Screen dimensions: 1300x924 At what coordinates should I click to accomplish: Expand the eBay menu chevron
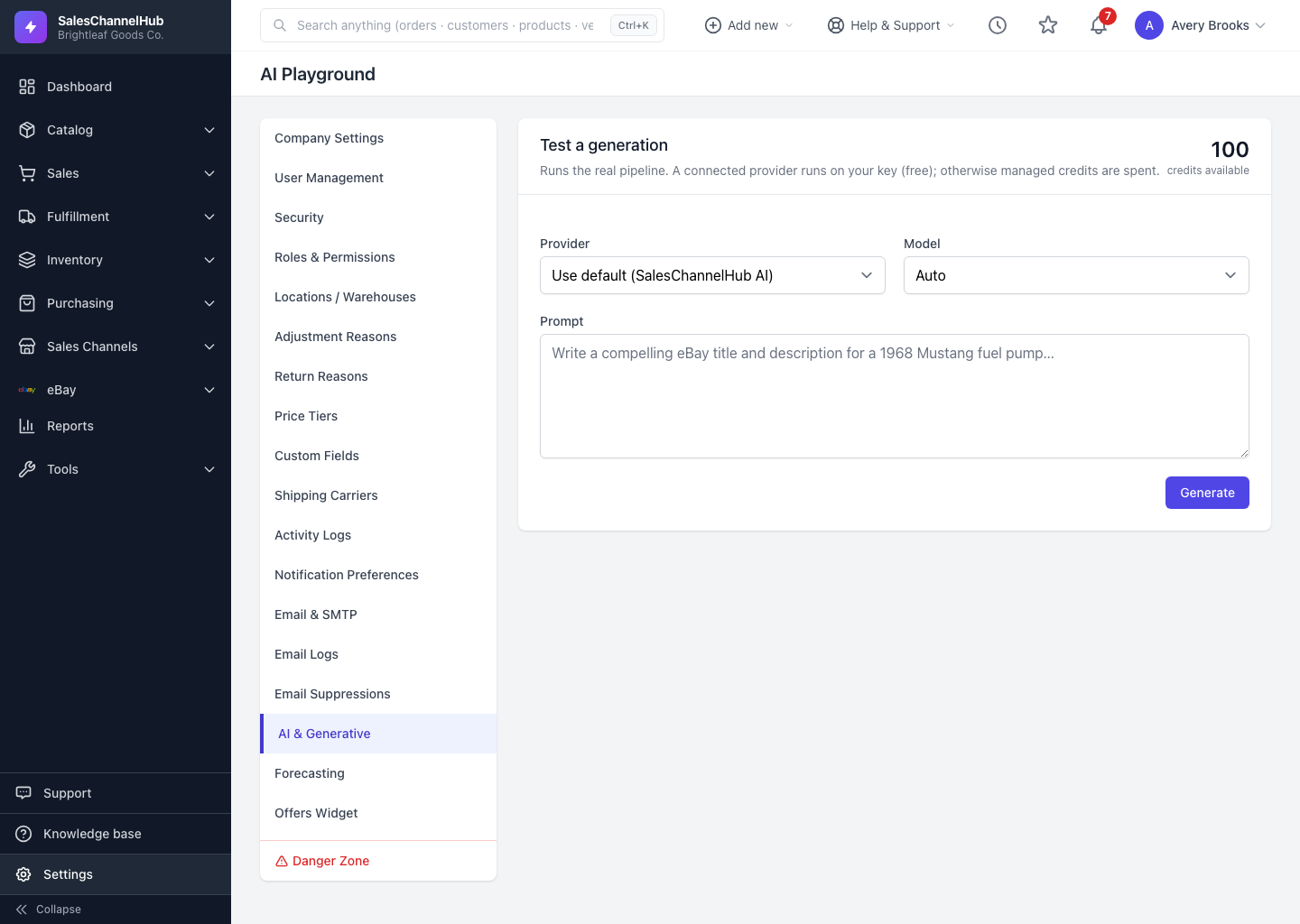(209, 390)
